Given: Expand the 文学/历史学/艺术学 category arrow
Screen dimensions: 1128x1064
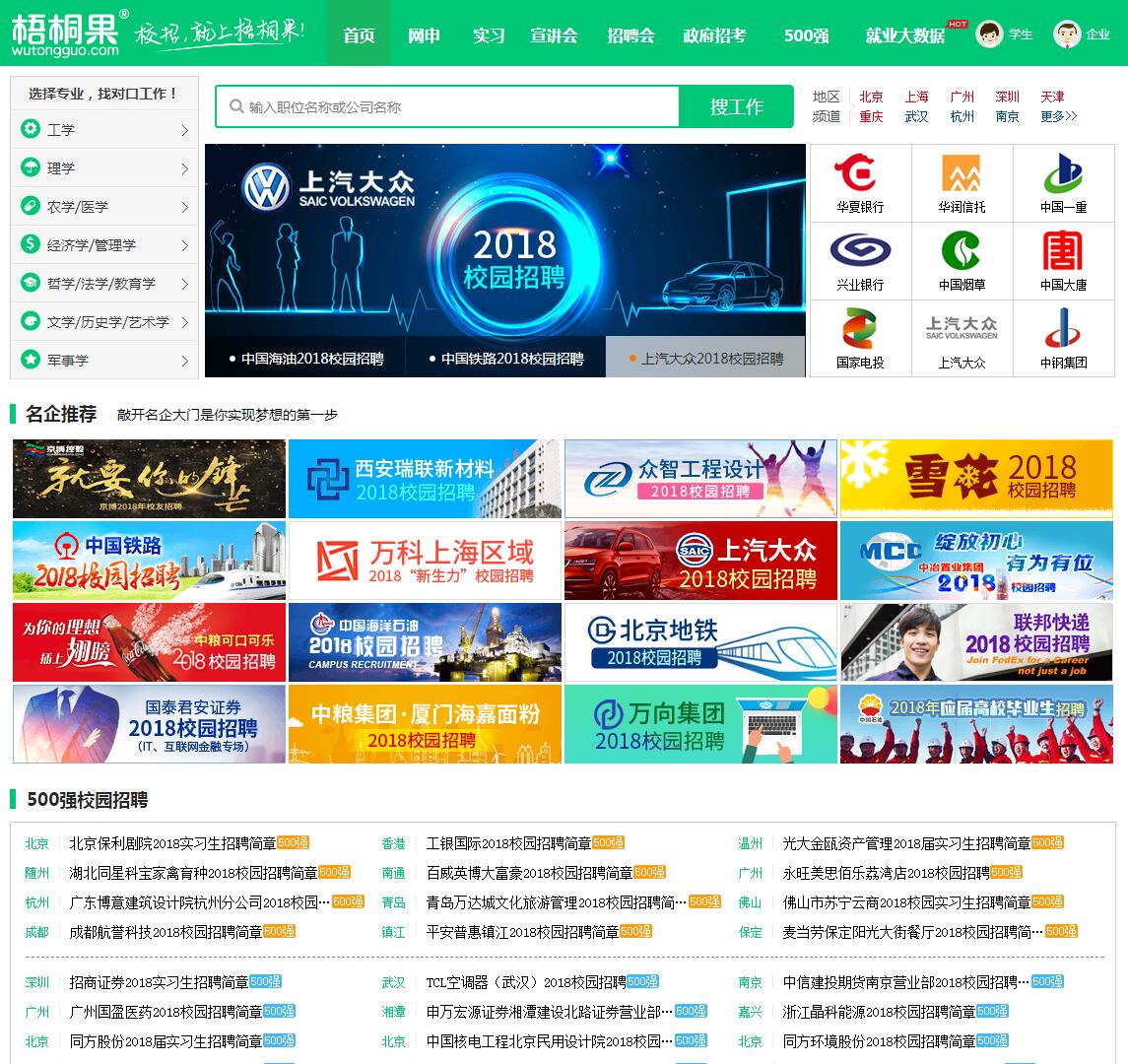Looking at the screenshot, I should pos(185,322).
